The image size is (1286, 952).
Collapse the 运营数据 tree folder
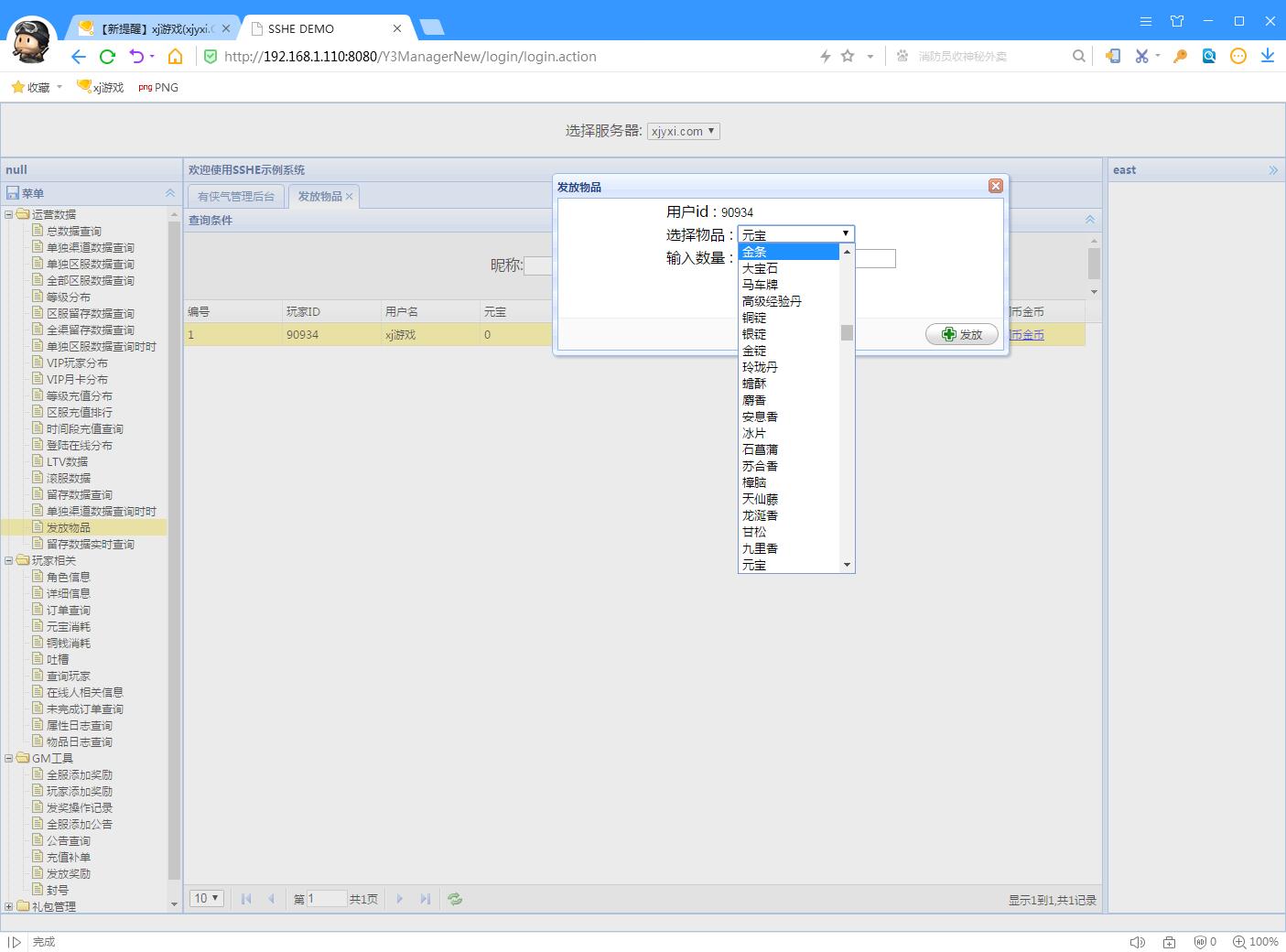pyautogui.click(x=9, y=214)
